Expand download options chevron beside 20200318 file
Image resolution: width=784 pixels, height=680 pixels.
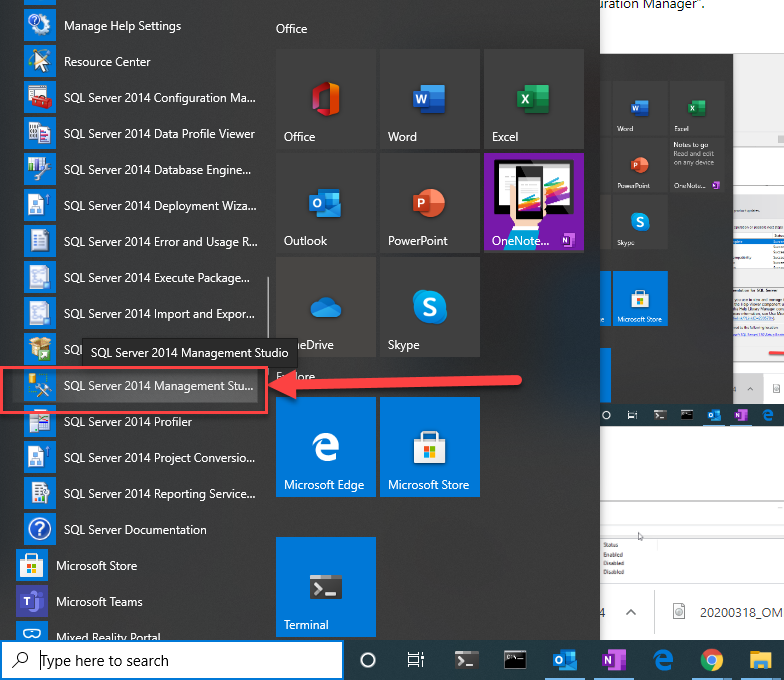(x=631, y=612)
